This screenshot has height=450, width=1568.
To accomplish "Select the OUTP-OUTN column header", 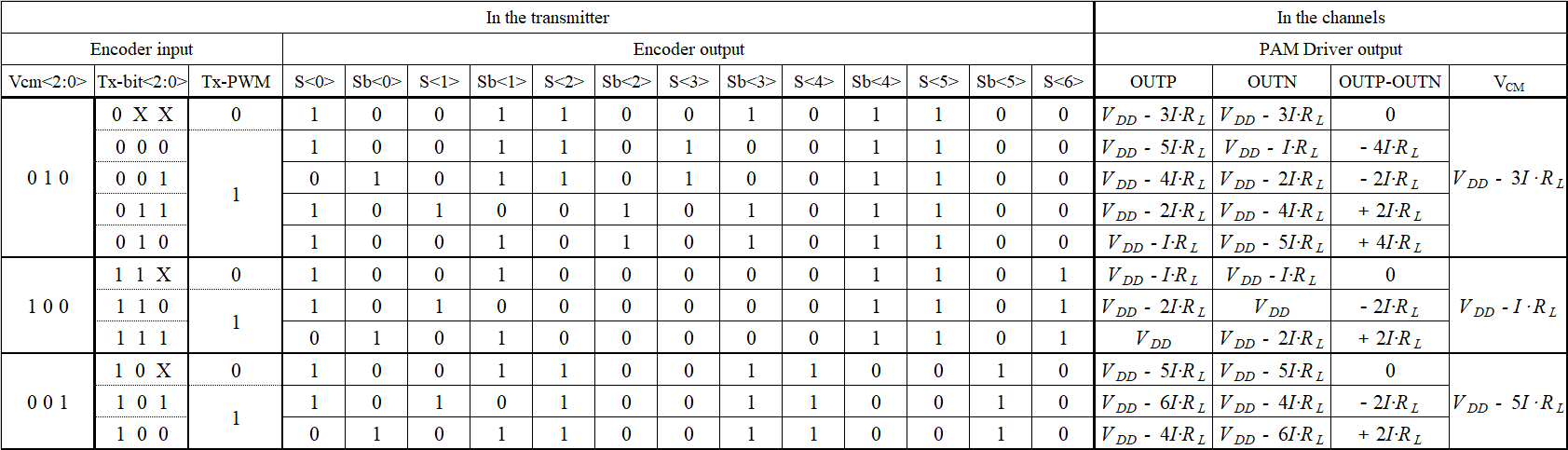I will pyautogui.click(x=1390, y=82).
